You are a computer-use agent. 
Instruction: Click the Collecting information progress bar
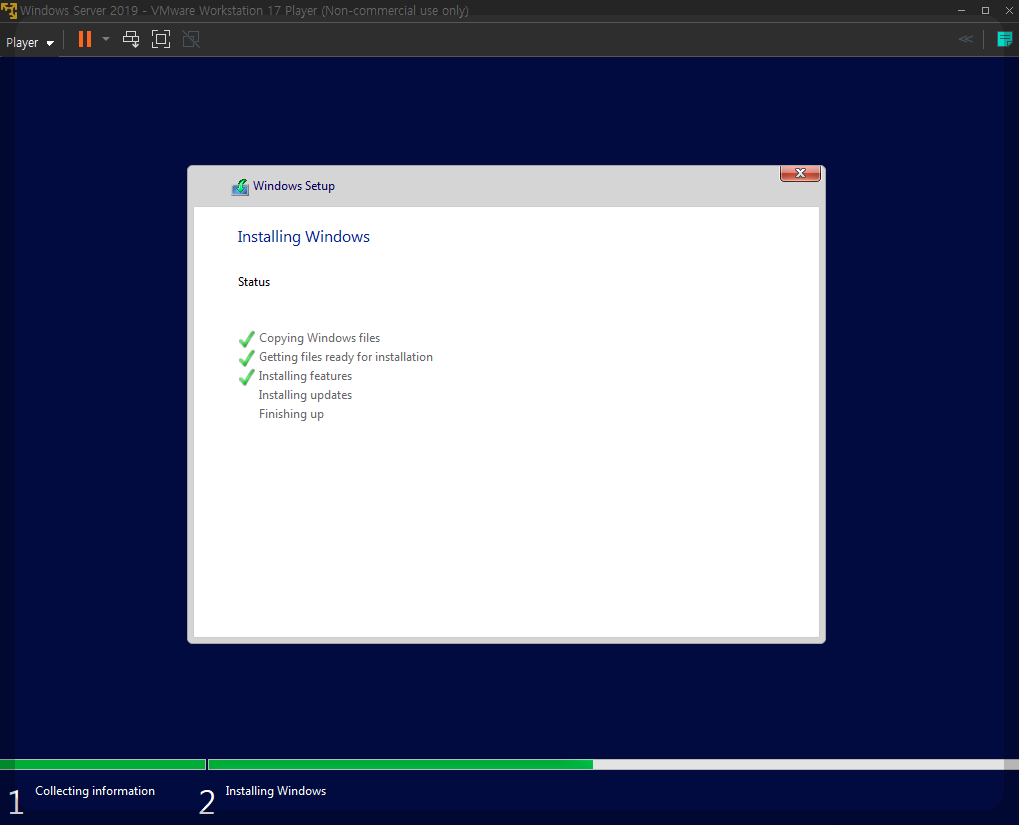click(x=103, y=765)
